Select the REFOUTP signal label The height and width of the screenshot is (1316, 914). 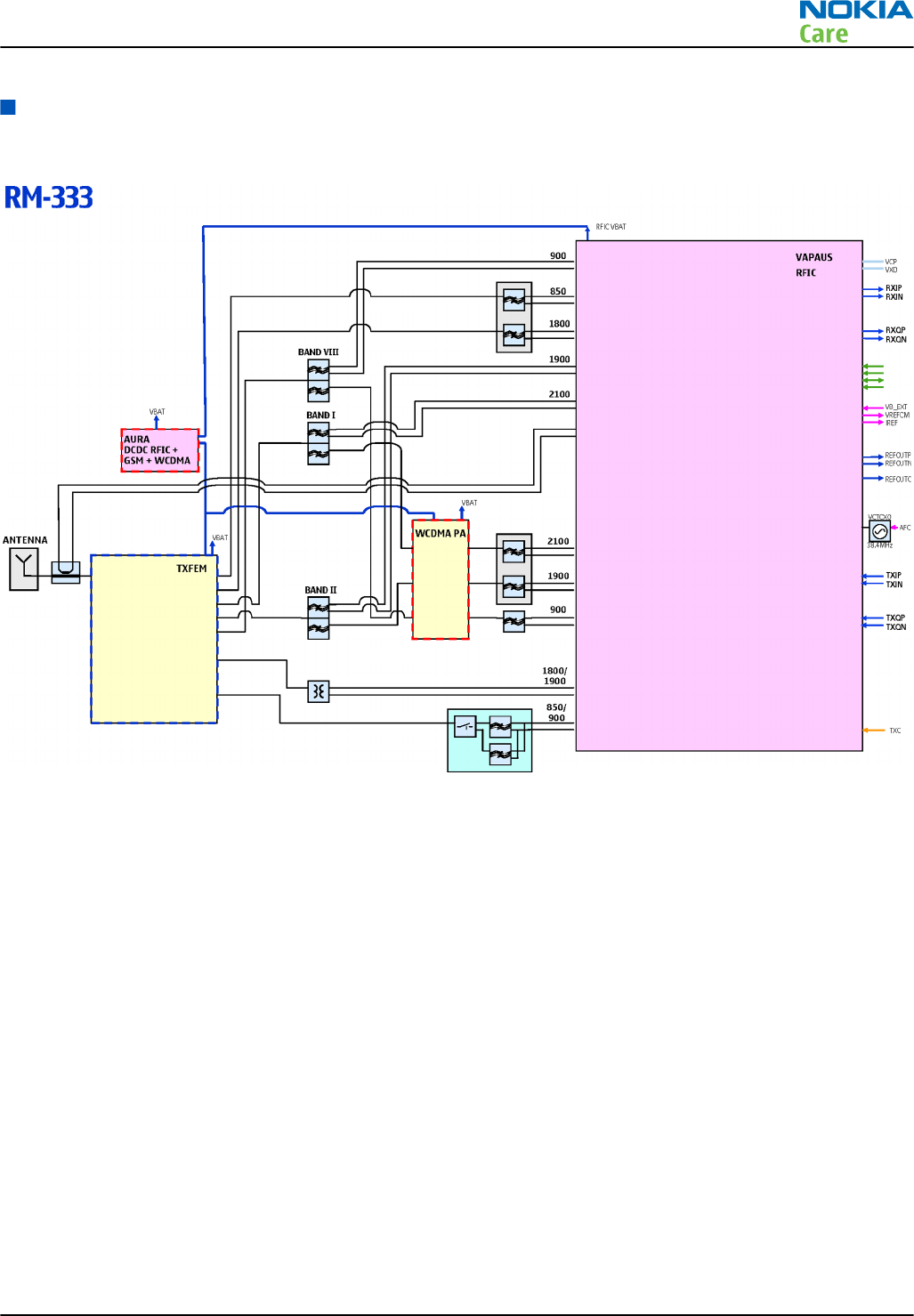(898, 456)
